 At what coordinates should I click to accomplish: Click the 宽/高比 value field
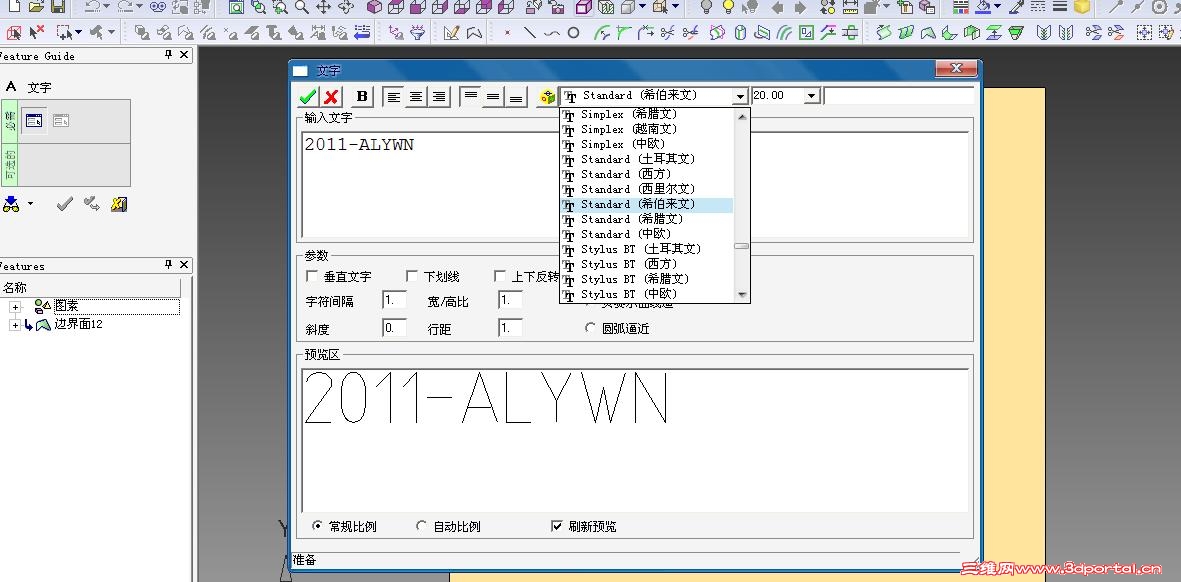[510, 300]
